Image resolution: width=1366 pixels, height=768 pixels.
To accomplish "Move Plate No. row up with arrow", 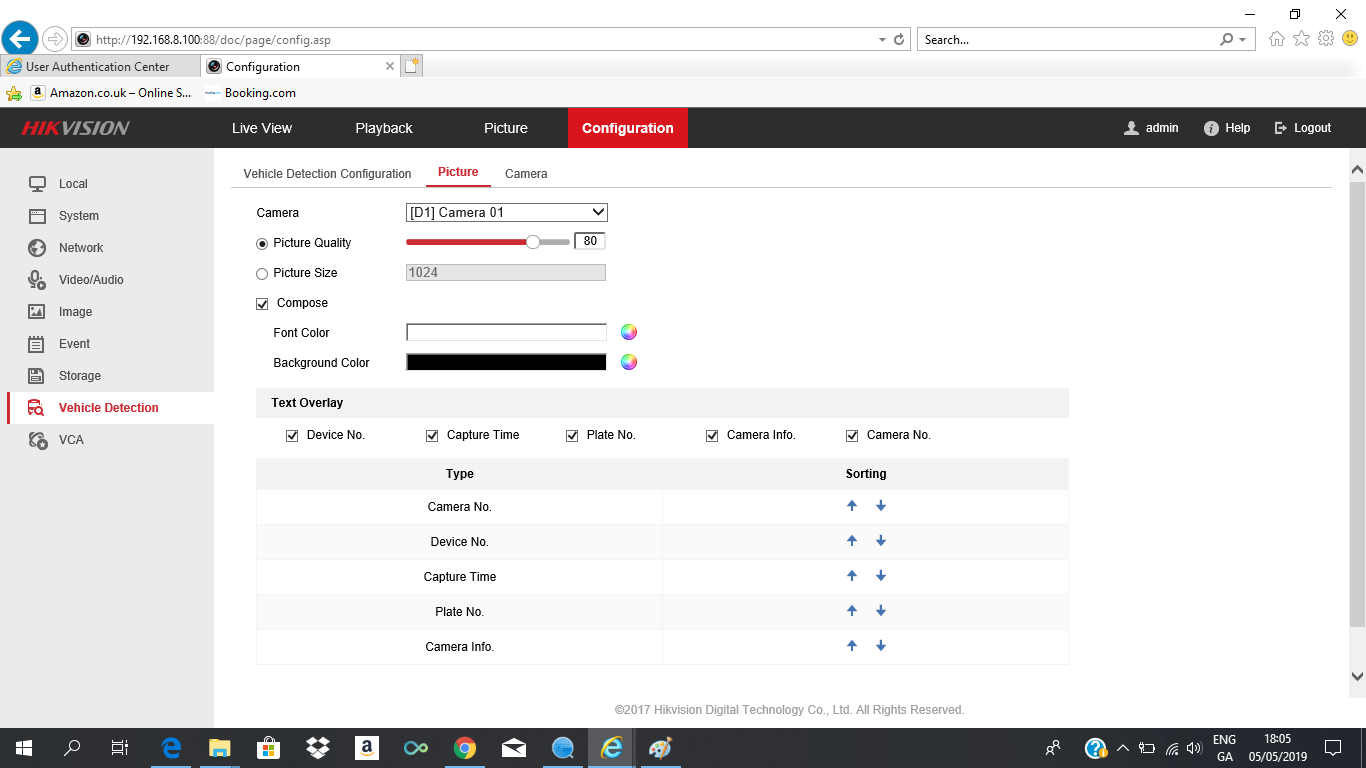I will (x=852, y=611).
